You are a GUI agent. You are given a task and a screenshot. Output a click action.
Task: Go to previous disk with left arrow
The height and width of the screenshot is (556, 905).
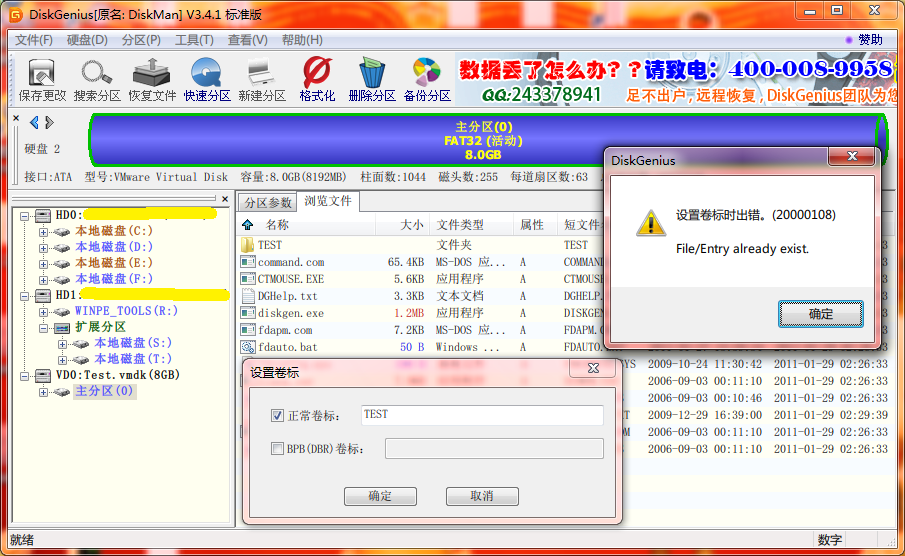coord(34,122)
